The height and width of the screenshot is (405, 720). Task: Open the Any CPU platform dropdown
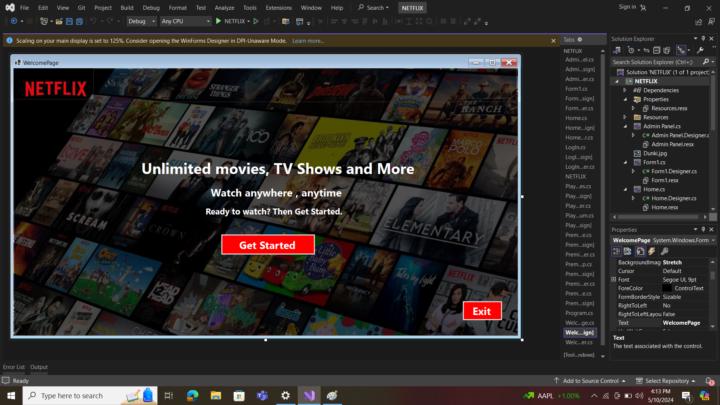pyautogui.click(x=185, y=20)
